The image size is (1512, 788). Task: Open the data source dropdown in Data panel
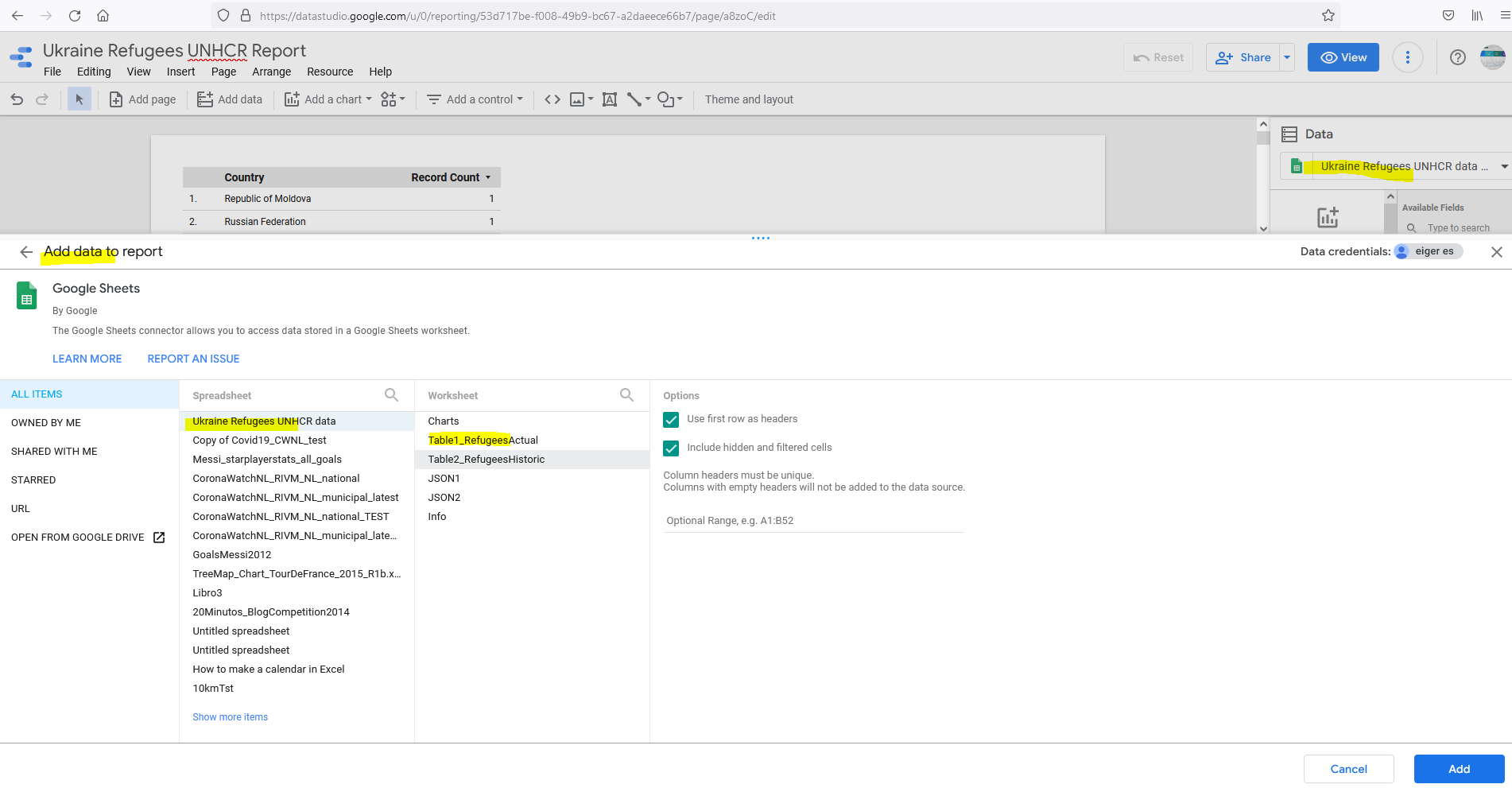(1397, 166)
